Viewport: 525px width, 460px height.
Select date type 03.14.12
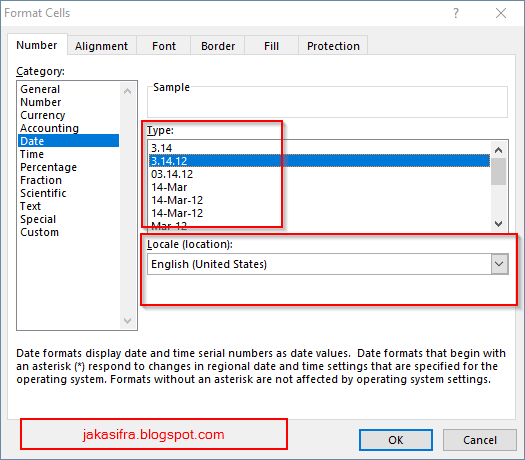pos(319,174)
